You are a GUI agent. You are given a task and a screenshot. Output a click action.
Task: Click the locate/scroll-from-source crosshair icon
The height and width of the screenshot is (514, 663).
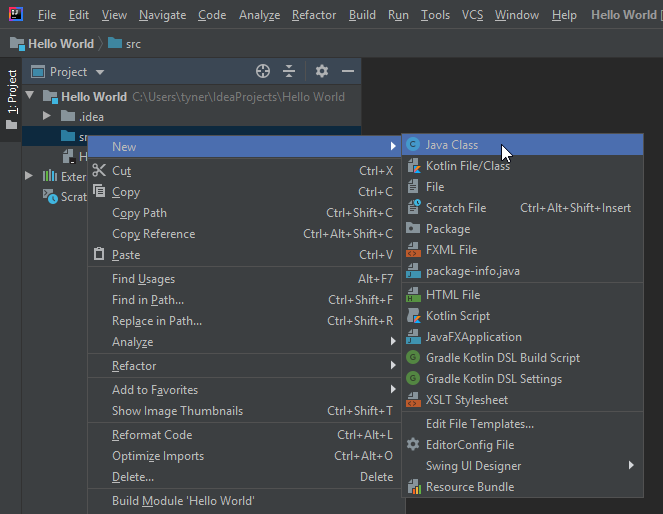tap(263, 71)
